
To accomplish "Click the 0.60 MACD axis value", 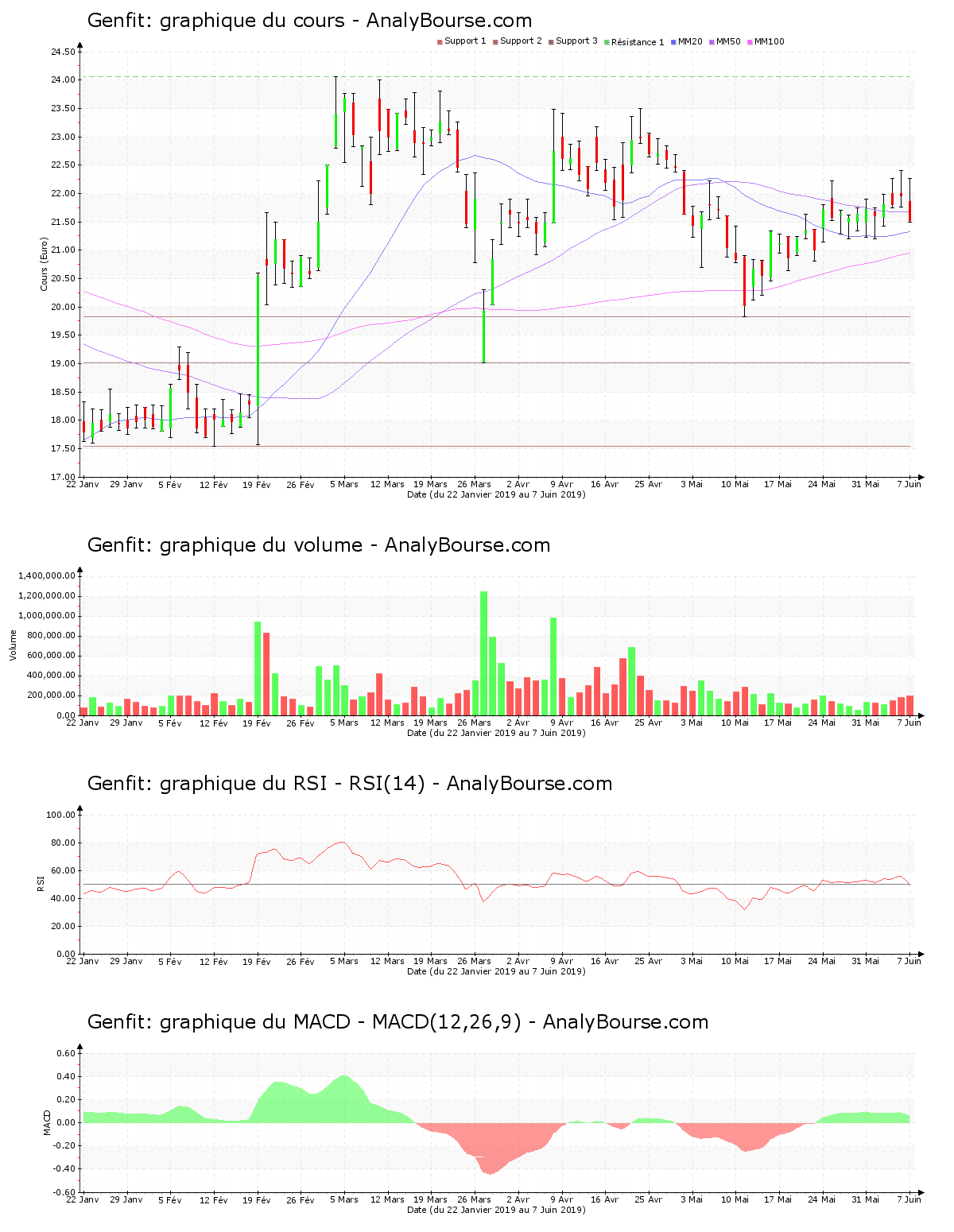I will tap(67, 1053).
